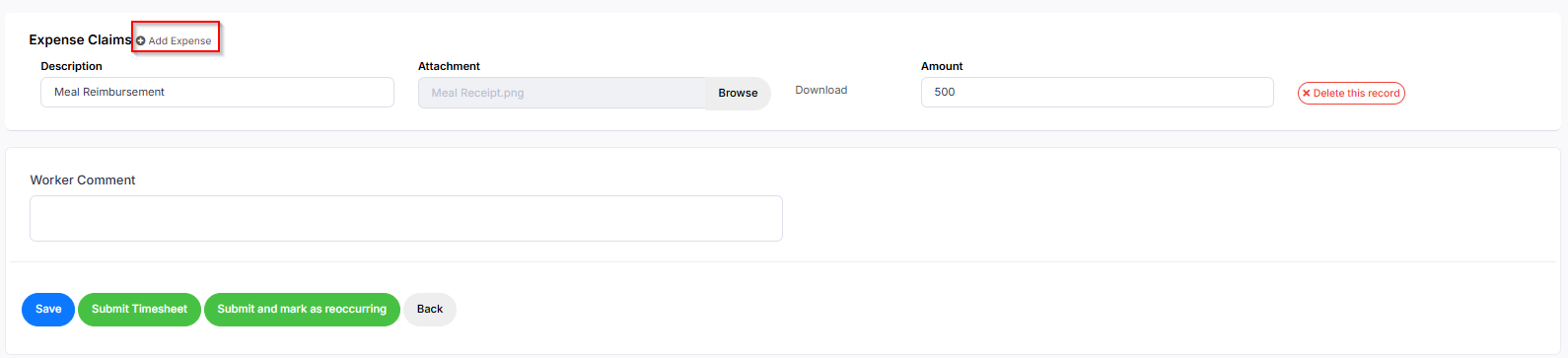1568x358 pixels.
Task: Click the Amount label
Action: click(942, 66)
